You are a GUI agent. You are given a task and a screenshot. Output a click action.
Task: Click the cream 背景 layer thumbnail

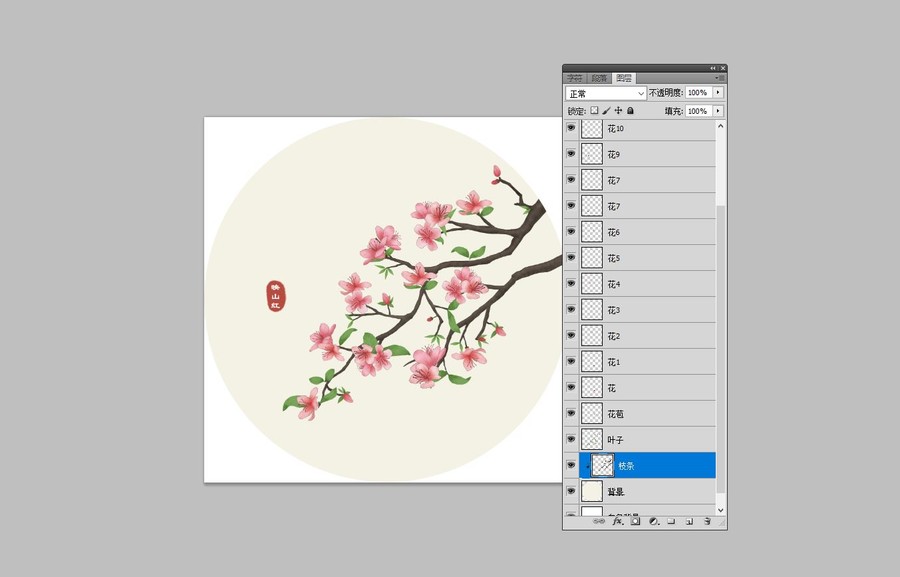point(592,491)
